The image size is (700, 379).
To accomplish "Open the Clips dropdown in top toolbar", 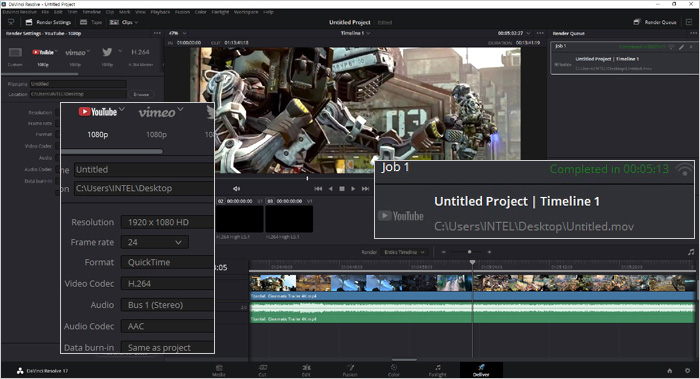I will pos(124,22).
